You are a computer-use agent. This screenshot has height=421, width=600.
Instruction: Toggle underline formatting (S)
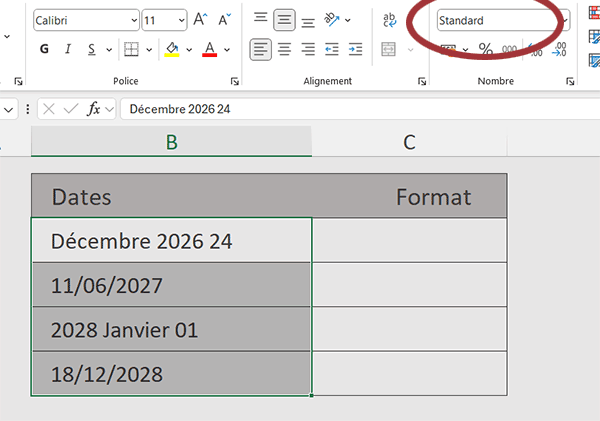(x=93, y=49)
